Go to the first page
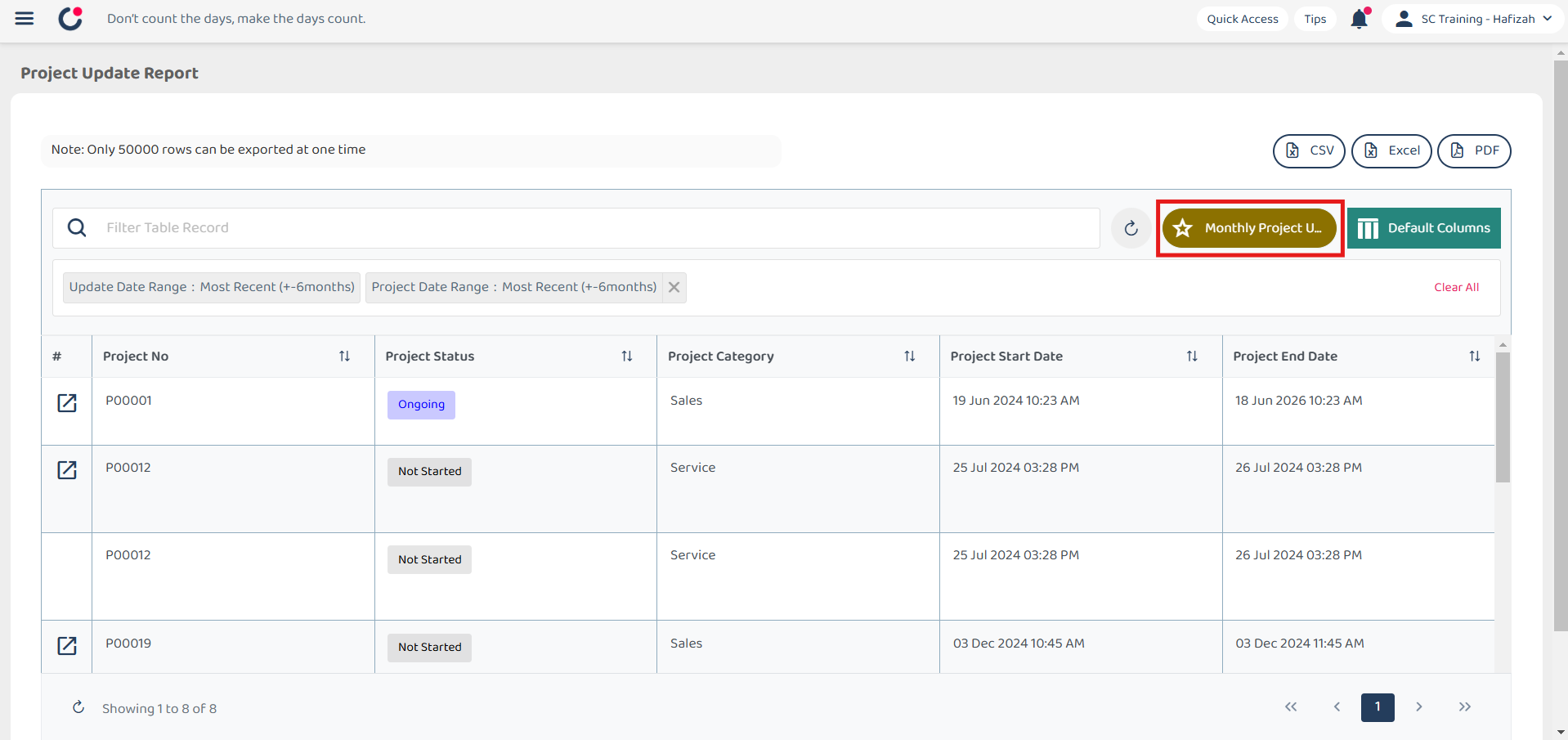The image size is (1568, 740). click(1291, 707)
